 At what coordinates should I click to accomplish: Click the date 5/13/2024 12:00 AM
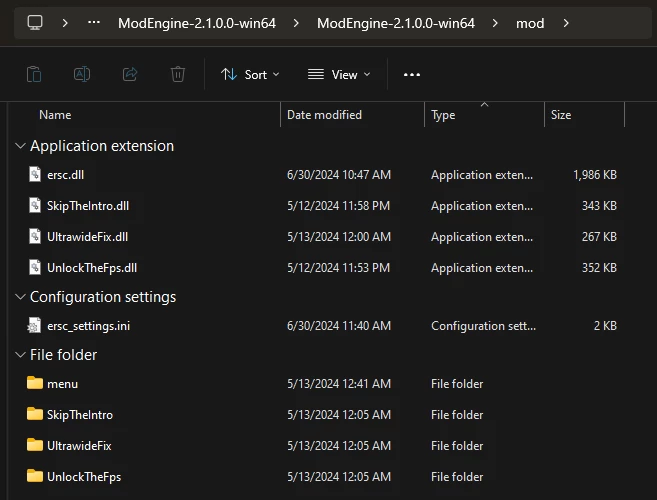[x=339, y=237]
